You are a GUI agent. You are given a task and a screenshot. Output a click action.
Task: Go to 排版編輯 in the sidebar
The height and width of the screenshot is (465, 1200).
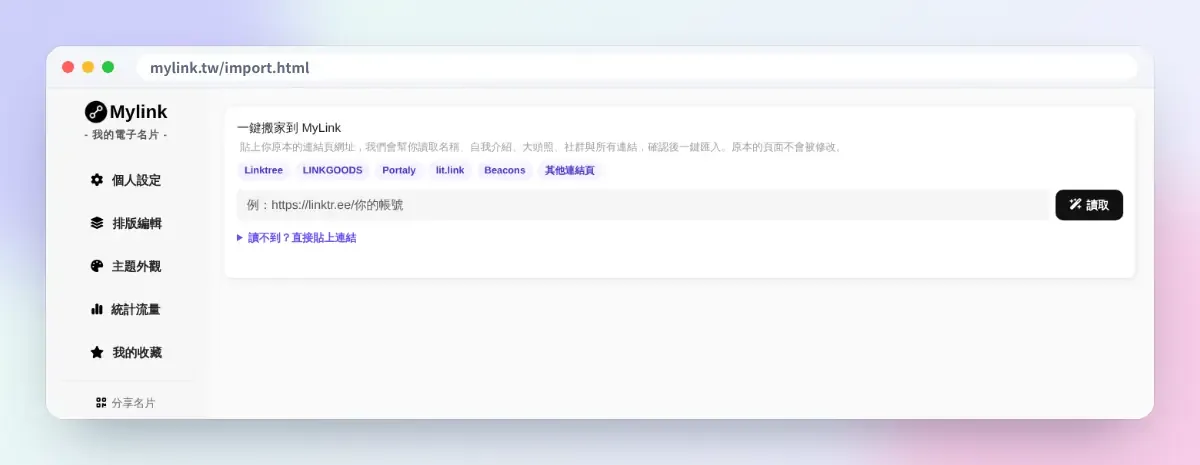[128, 223]
